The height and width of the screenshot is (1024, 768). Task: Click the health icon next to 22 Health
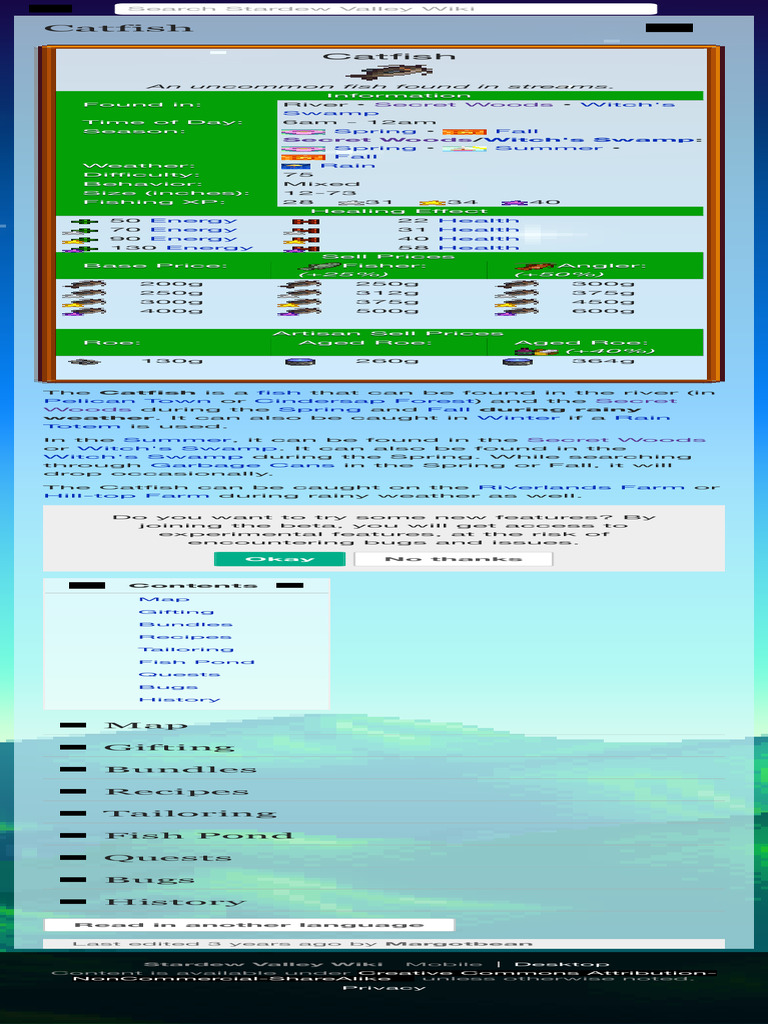305,221
